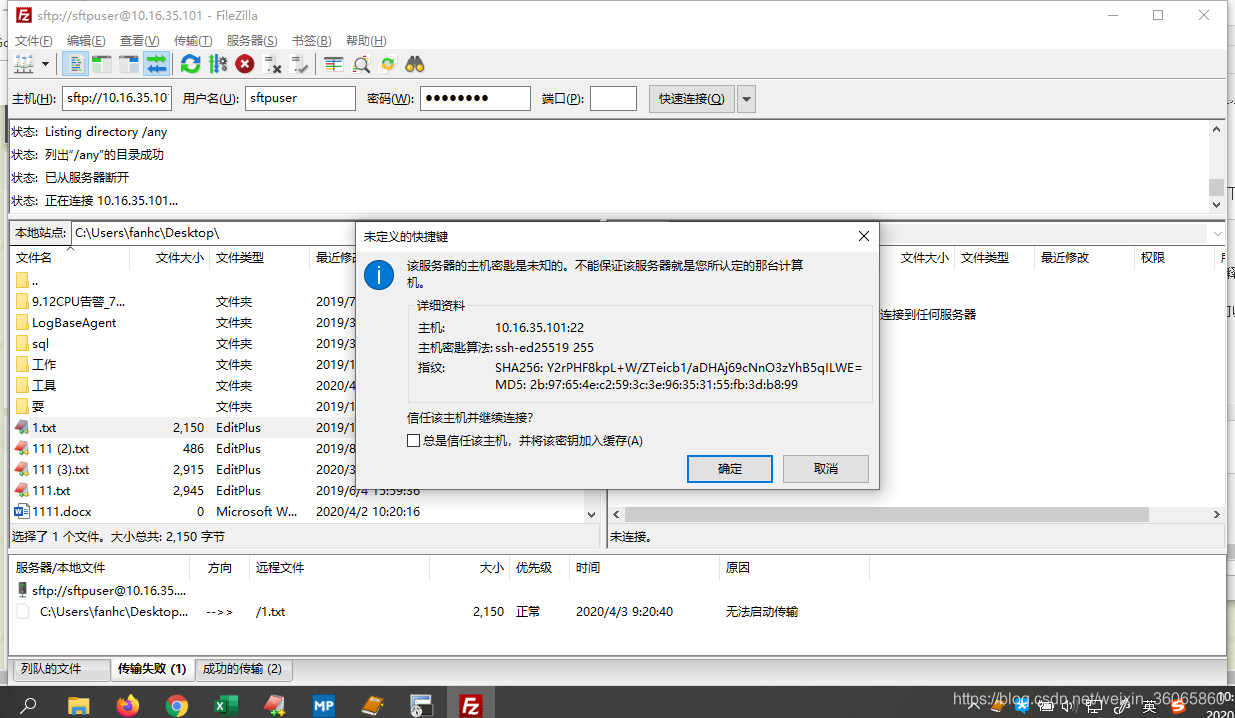Select the sftp://sftpuser@10.16.35 queue server entry
1235x718 pixels.
pos(109,590)
